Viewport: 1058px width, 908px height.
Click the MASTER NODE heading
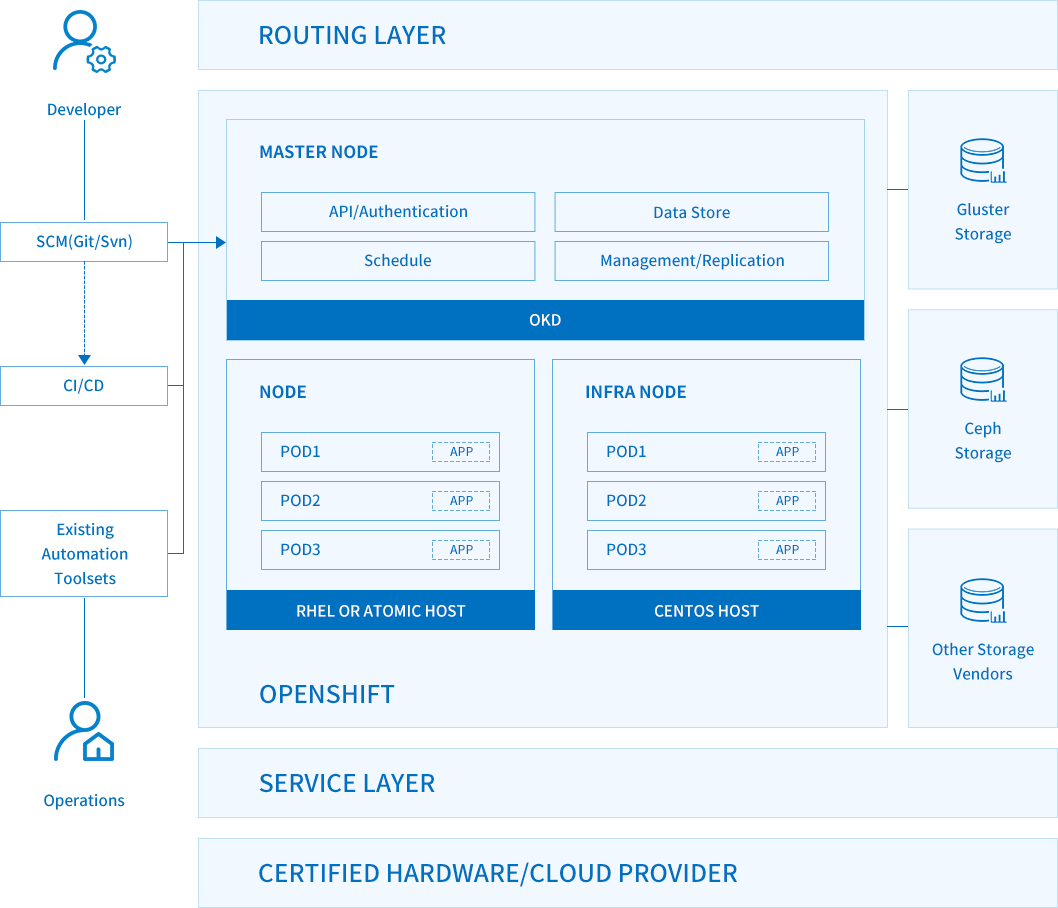coord(318,152)
